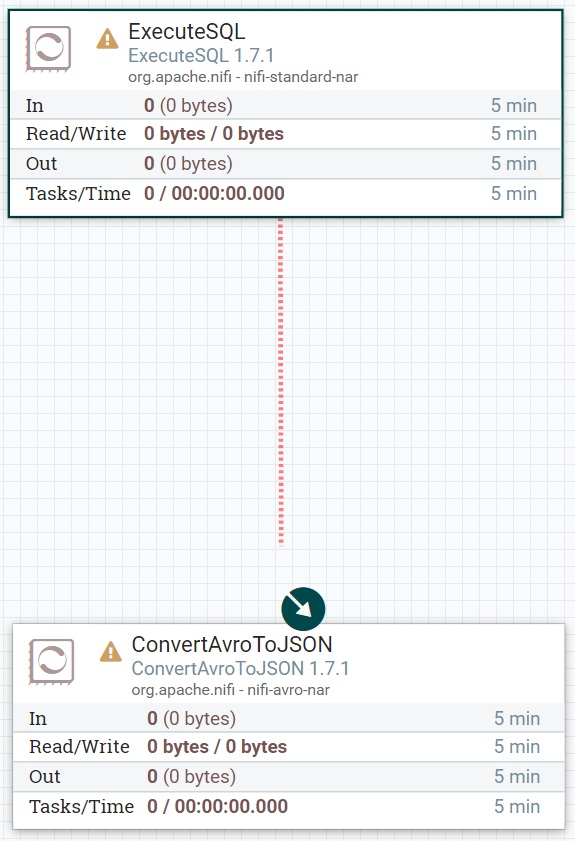The height and width of the screenshot is (841, 575).
Task: Click ConvertAvroToJSON Read/Write statistics row
Action: pos(289,747)
